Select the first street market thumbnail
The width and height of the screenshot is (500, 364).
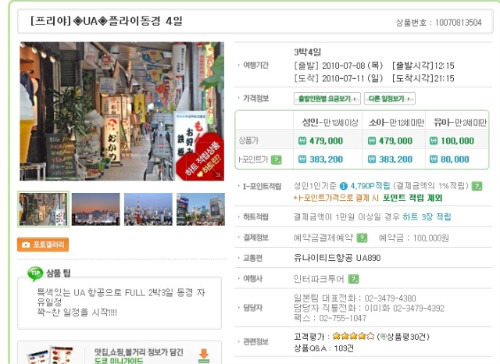coord(43,209)
